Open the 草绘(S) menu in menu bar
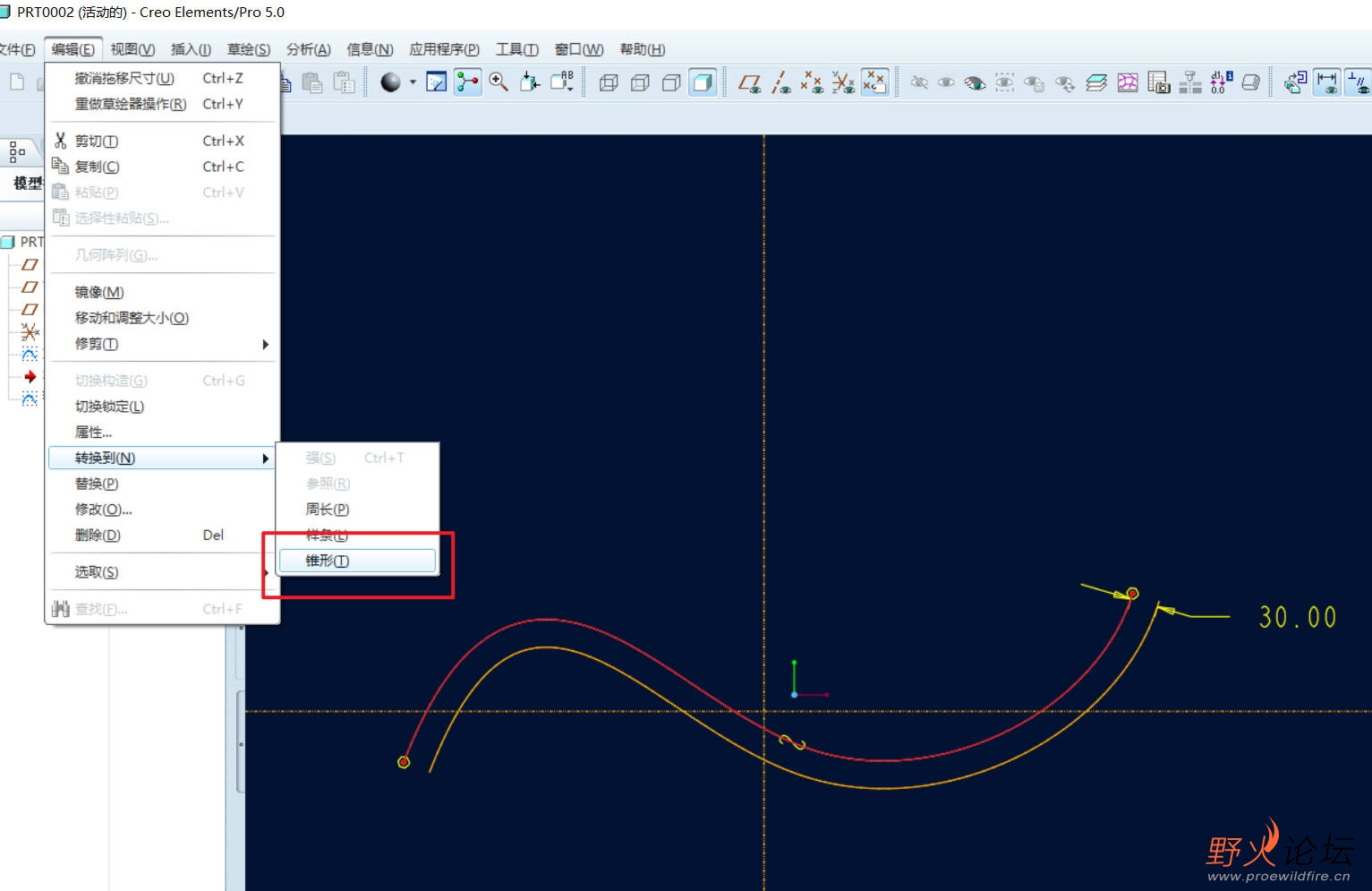 click(x=248, y=49)
